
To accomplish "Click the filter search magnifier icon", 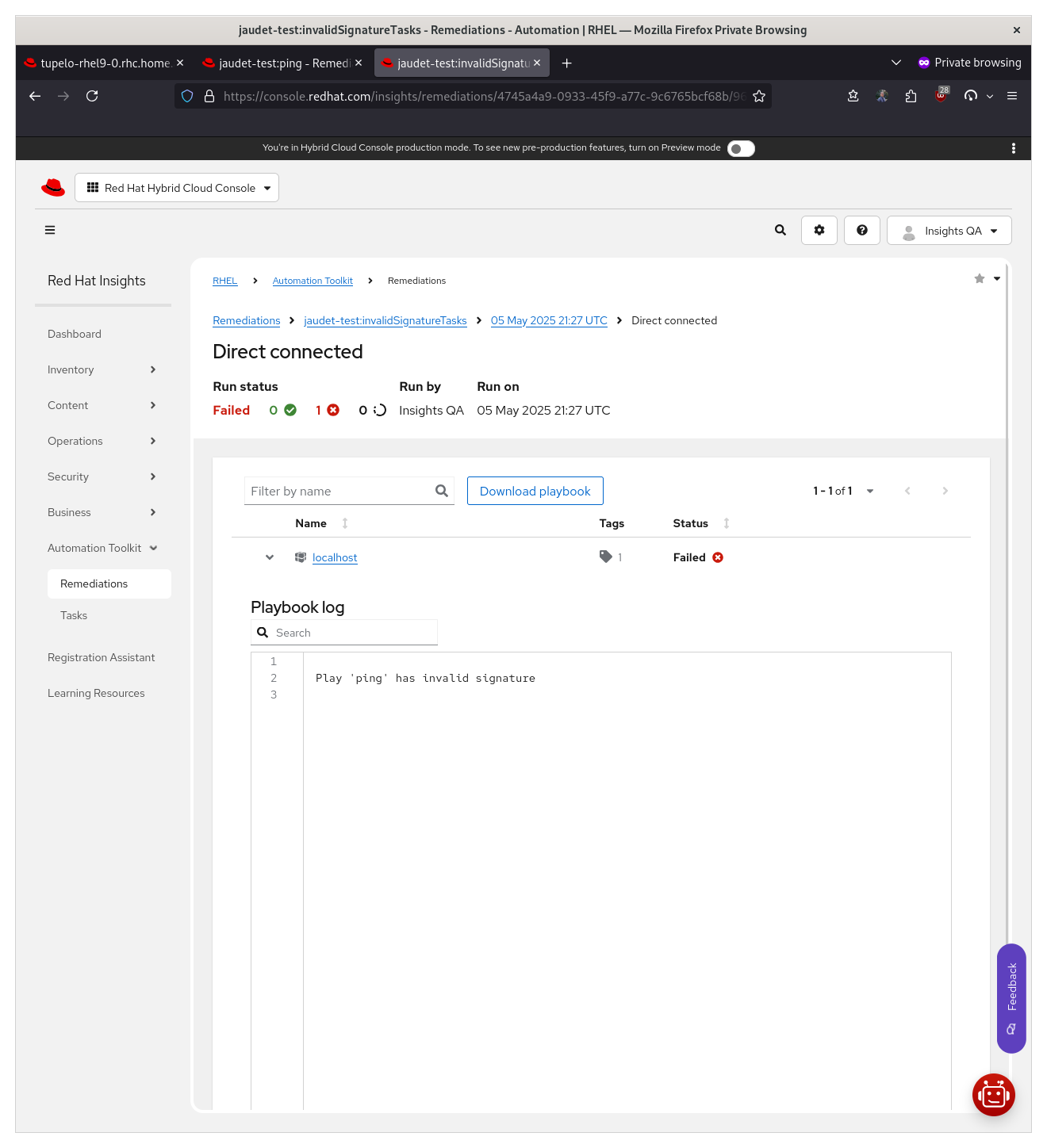I will coord(442,491).
